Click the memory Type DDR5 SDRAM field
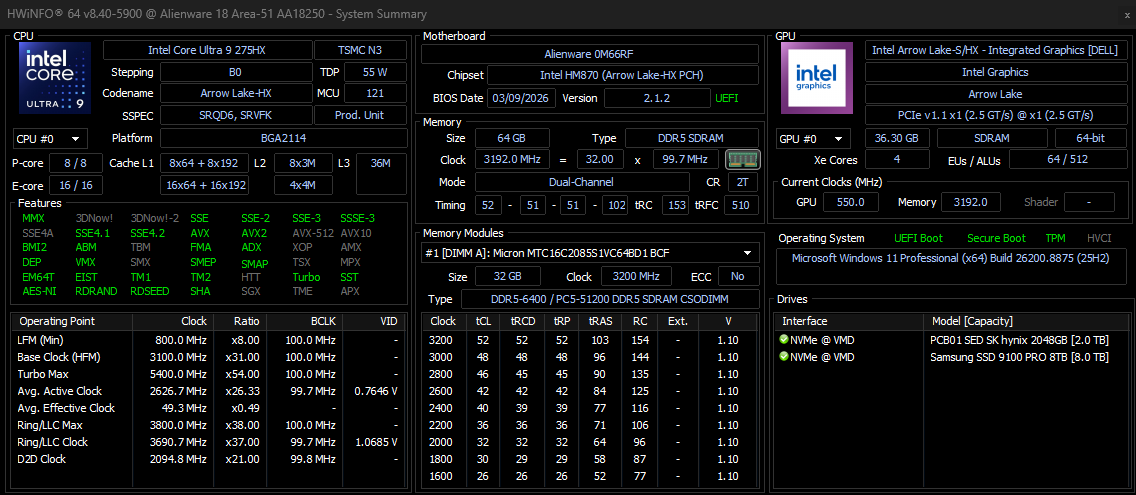This screenshot has width=1136, height=495. pos(692,138)
